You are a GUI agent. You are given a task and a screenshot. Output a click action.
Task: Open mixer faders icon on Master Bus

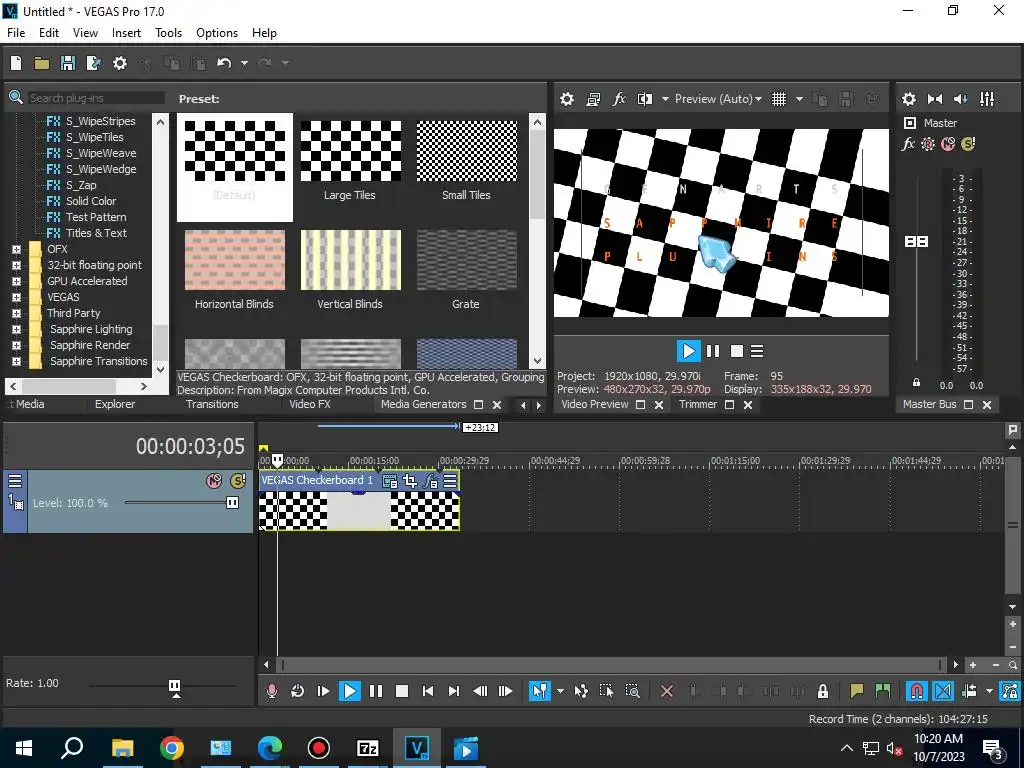tap(987, 99)
